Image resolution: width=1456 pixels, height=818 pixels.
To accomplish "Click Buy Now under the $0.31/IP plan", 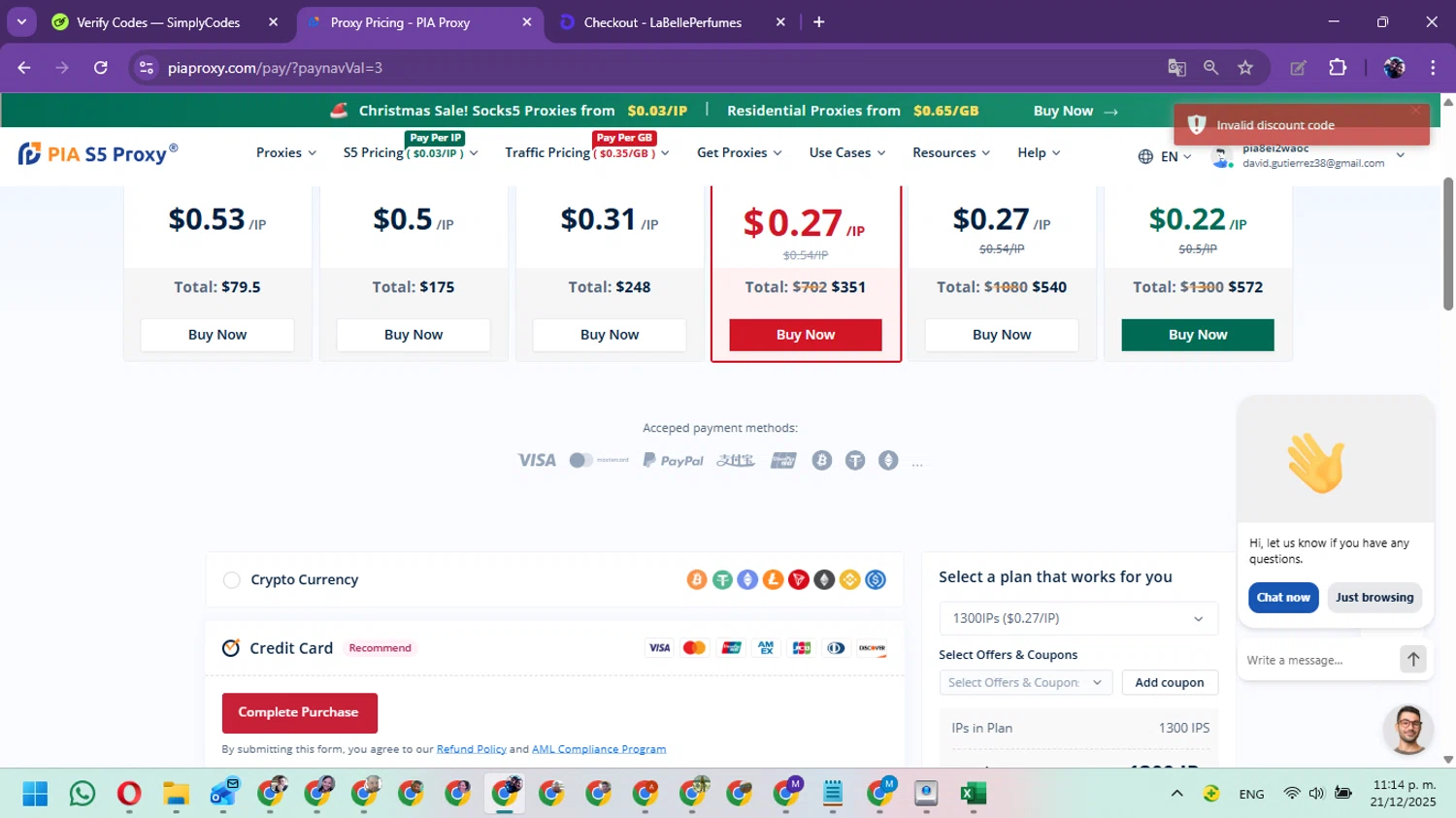I will (610, 335).
